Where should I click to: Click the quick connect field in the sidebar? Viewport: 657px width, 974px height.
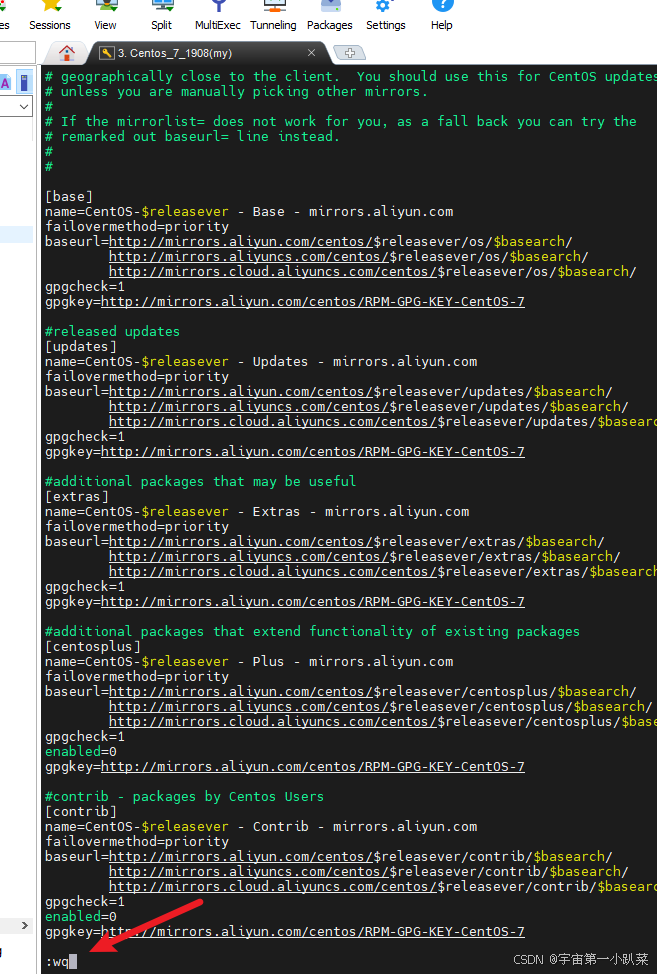coord(17,53)
